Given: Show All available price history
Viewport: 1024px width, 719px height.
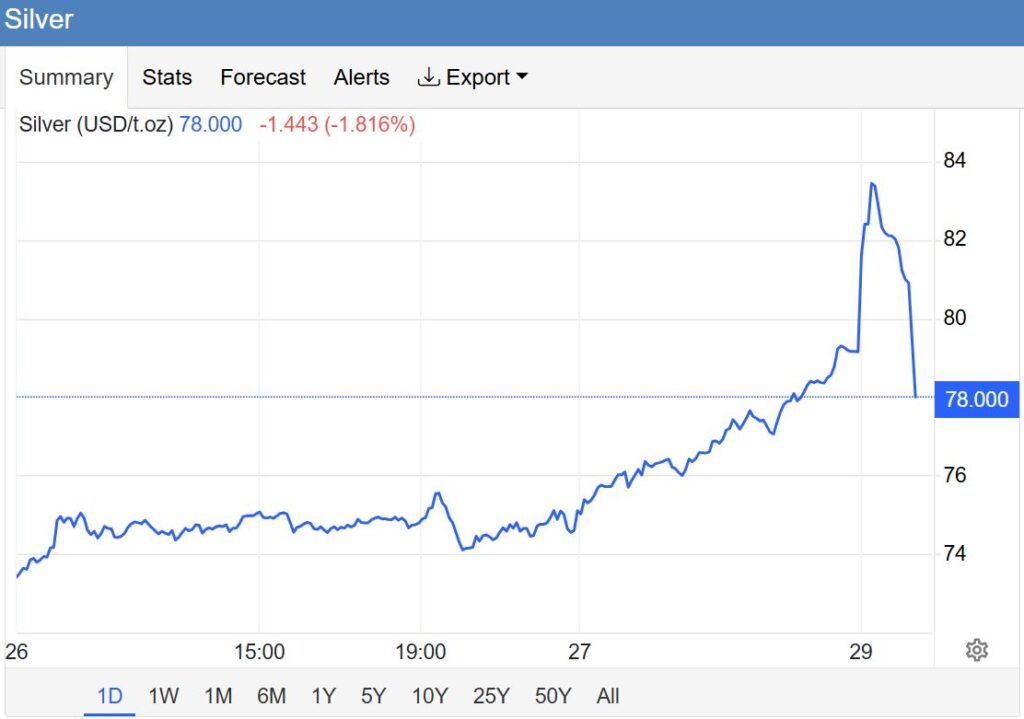Looking at the screenshot, I should point(608,696).
